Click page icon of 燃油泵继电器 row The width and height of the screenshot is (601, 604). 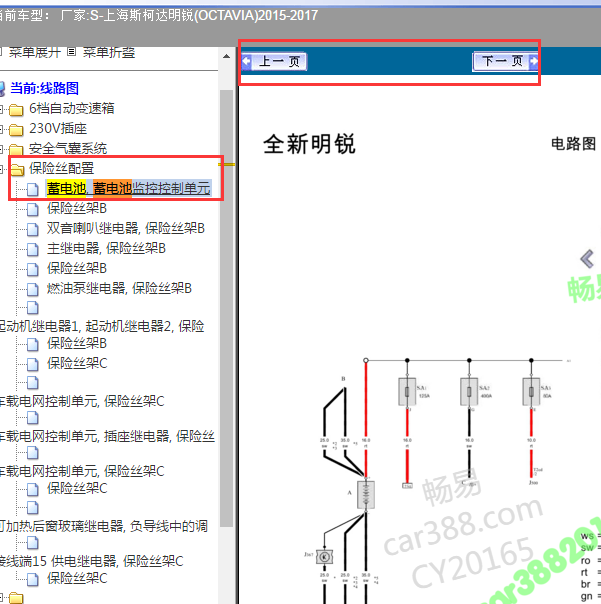coord(33,289)
